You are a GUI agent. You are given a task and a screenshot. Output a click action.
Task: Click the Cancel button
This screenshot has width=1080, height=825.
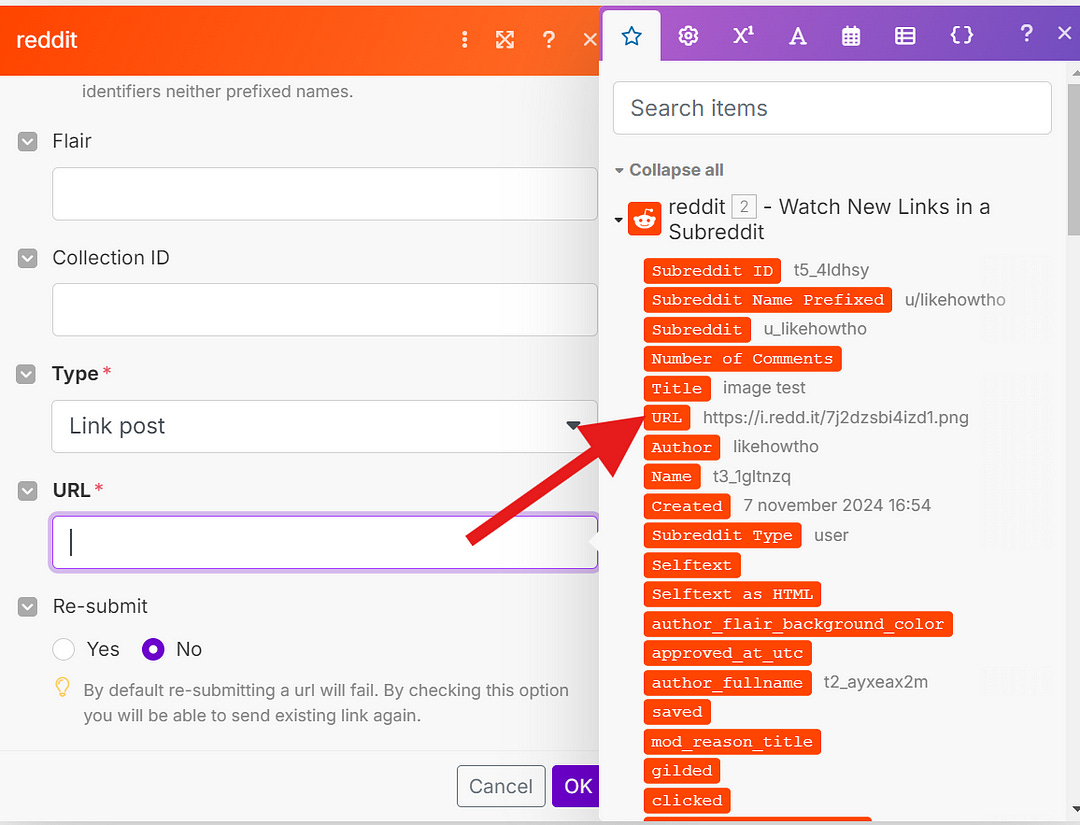click(x=501, y=786)
